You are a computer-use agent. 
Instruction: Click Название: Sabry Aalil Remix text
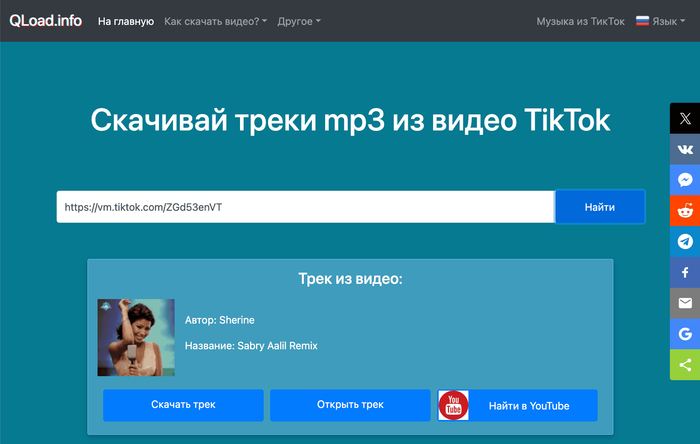251,346
